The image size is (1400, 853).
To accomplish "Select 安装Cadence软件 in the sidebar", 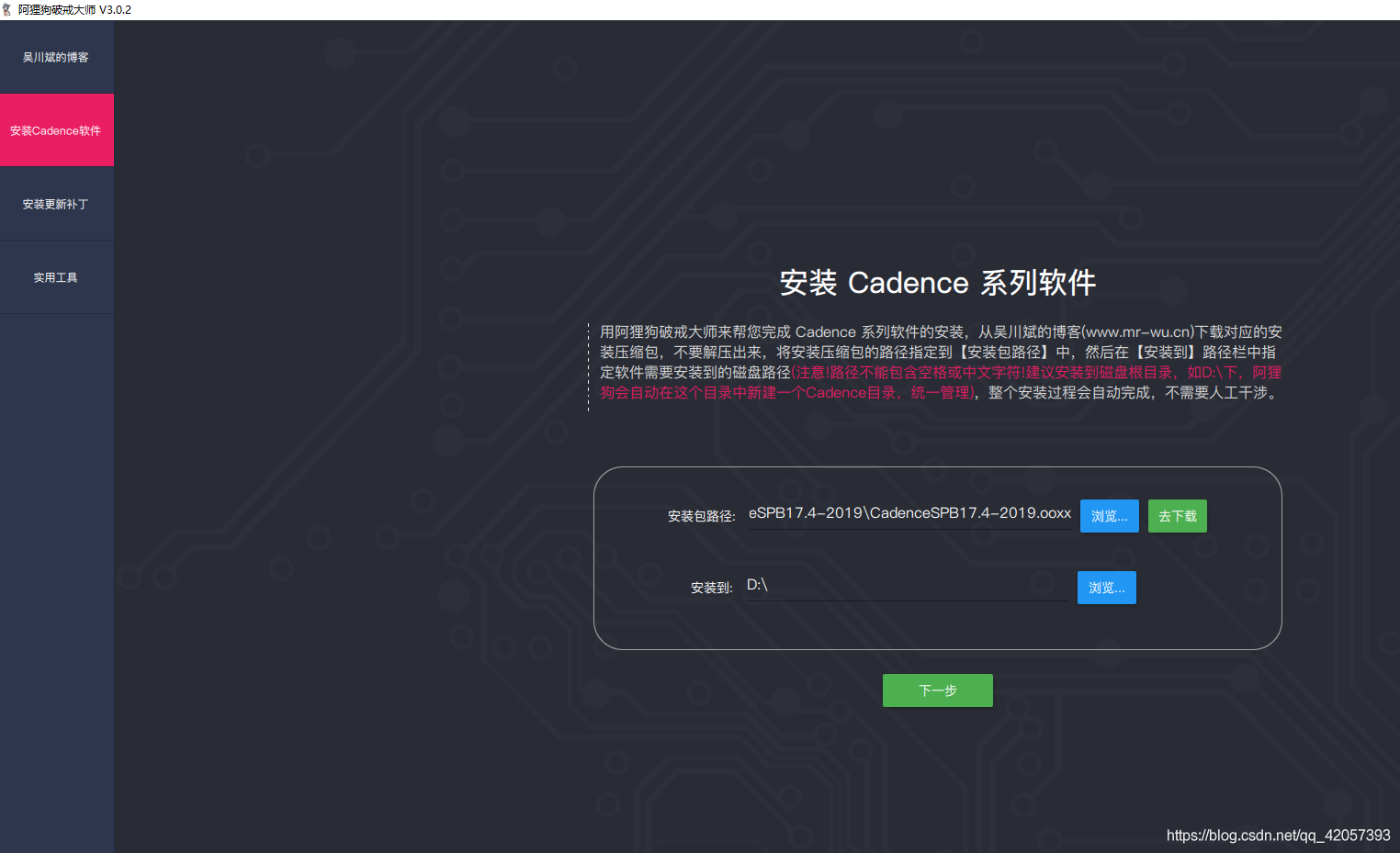I will (56, 130).
